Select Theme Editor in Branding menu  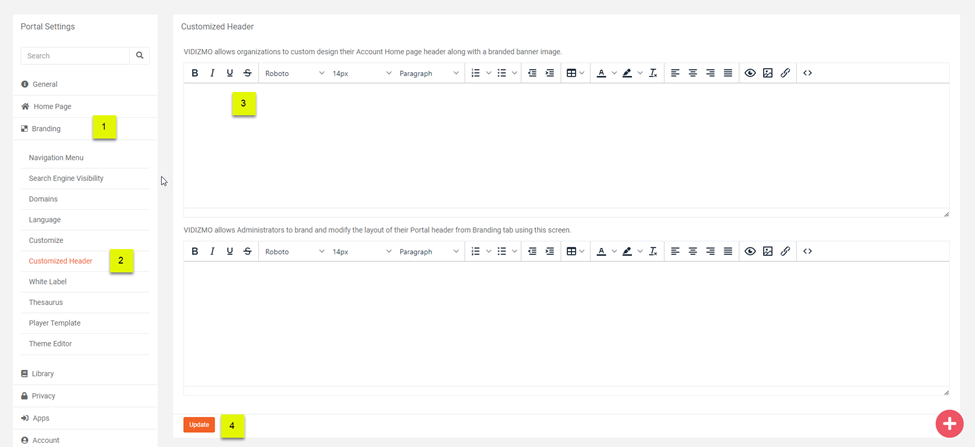tap(50, 344)
